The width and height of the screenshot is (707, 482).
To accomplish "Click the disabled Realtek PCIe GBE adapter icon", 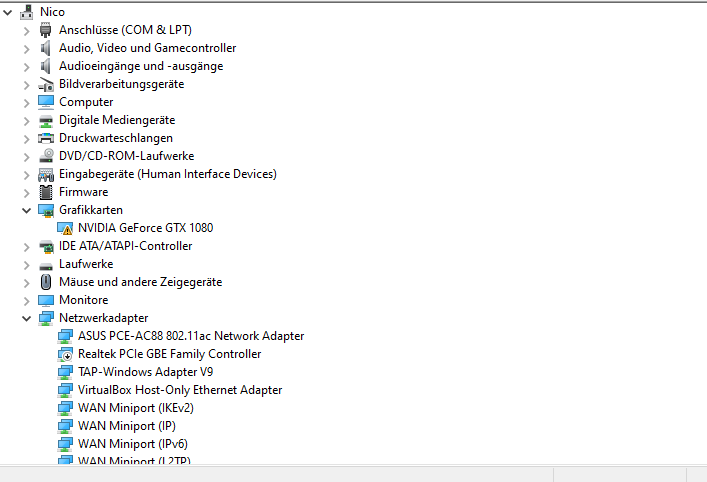I will 65,354.
